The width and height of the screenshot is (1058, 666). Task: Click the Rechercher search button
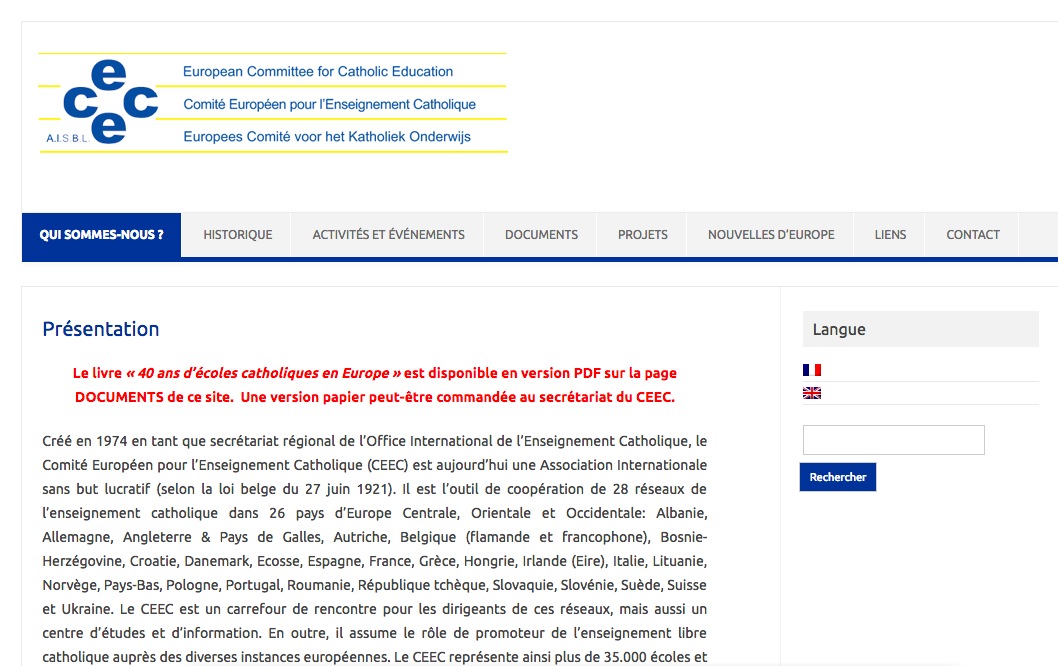pos(837,477)
